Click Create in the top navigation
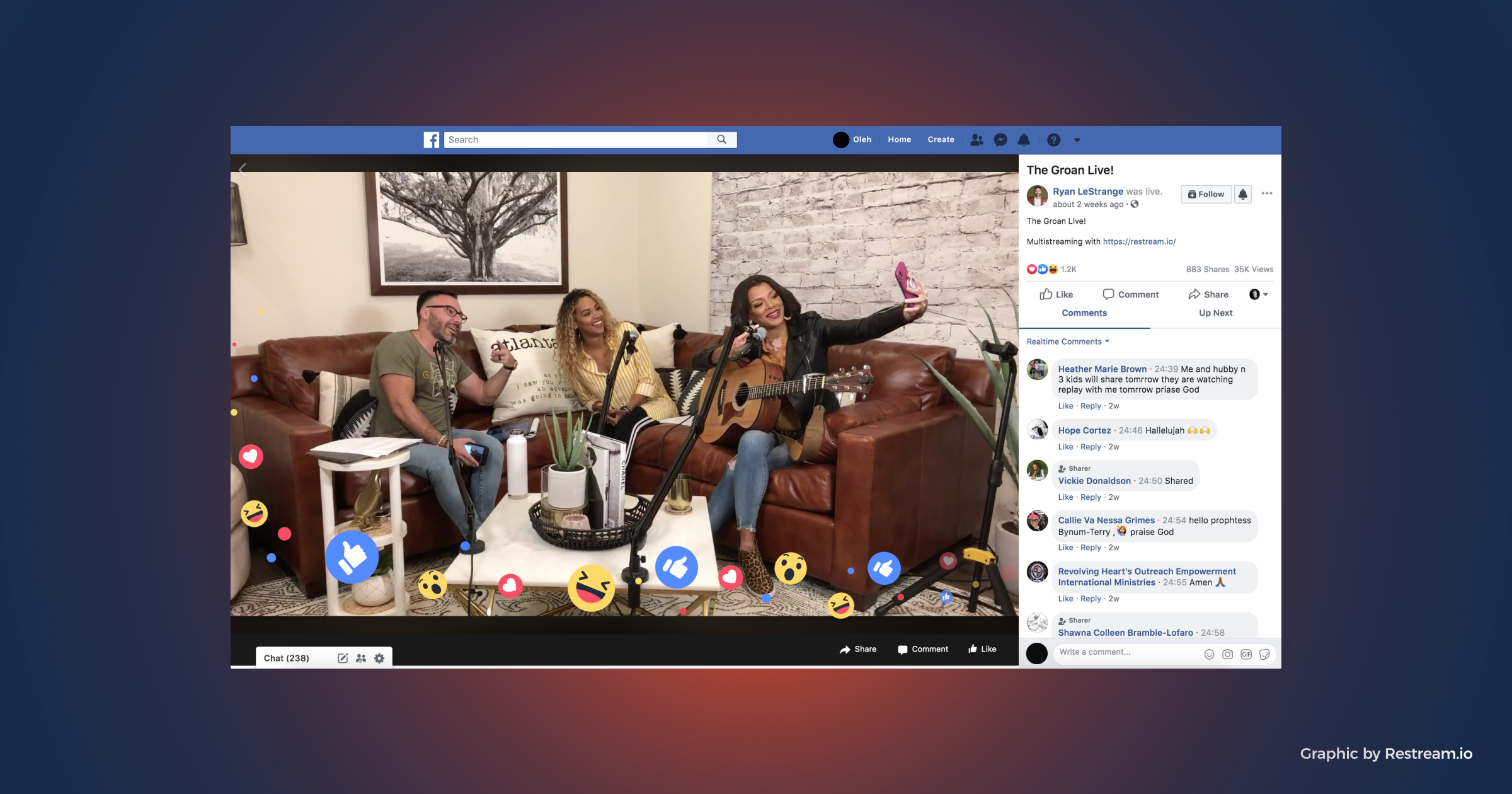Image resolution: width=1512 pixels, height=794 pixels. 941,140
